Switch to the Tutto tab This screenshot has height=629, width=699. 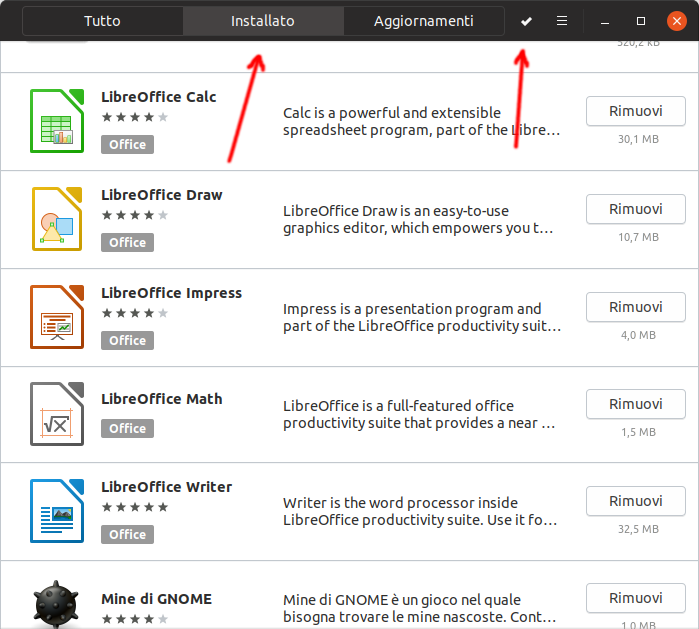coord(103,21)
